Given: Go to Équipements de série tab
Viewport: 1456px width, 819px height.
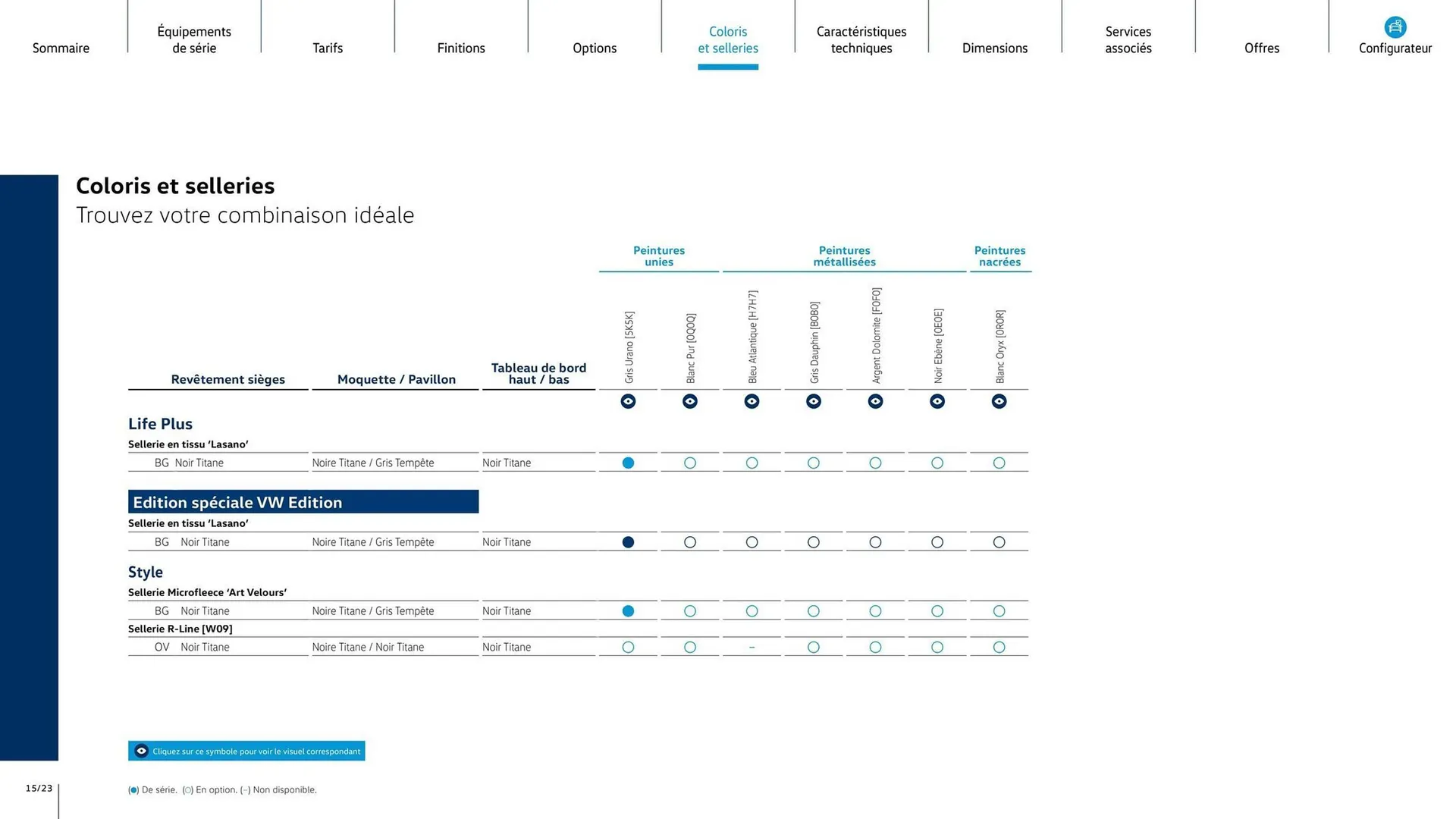Looking at the screenshot, I should click(194, 39).
